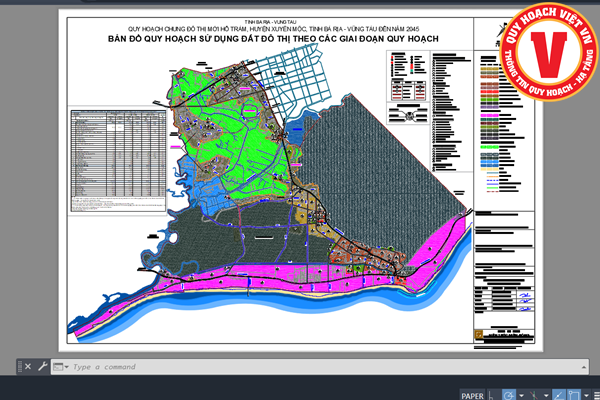Open object snap settings dropdown
The image size is (600, 400).
coord(587,393)
